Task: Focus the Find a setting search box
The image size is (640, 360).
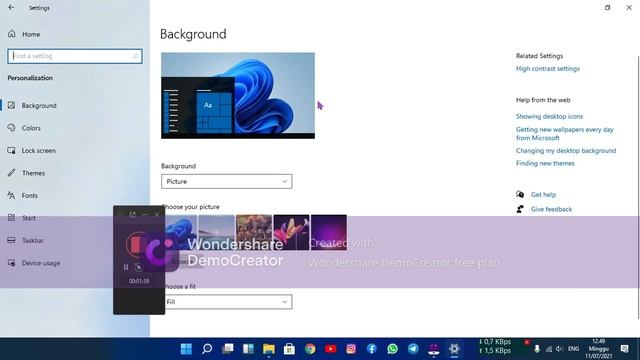Action: 75,56
